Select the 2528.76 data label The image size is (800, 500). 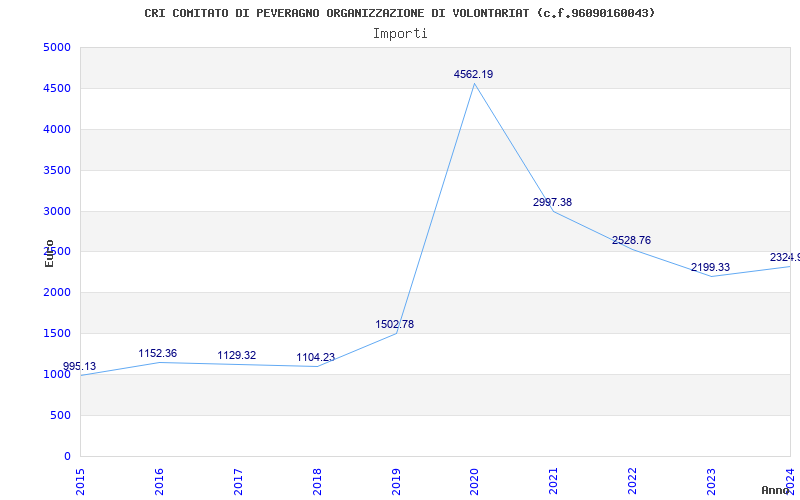coord(632,240)
